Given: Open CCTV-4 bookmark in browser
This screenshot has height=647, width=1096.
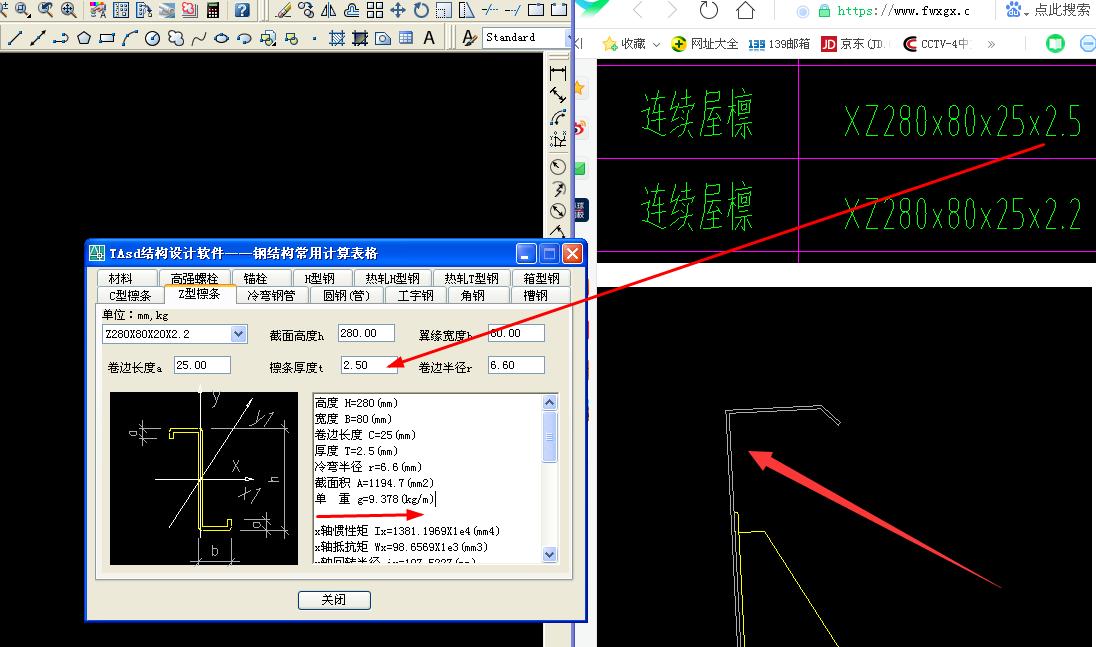Looking at the screenshot, I should (936, 44).
